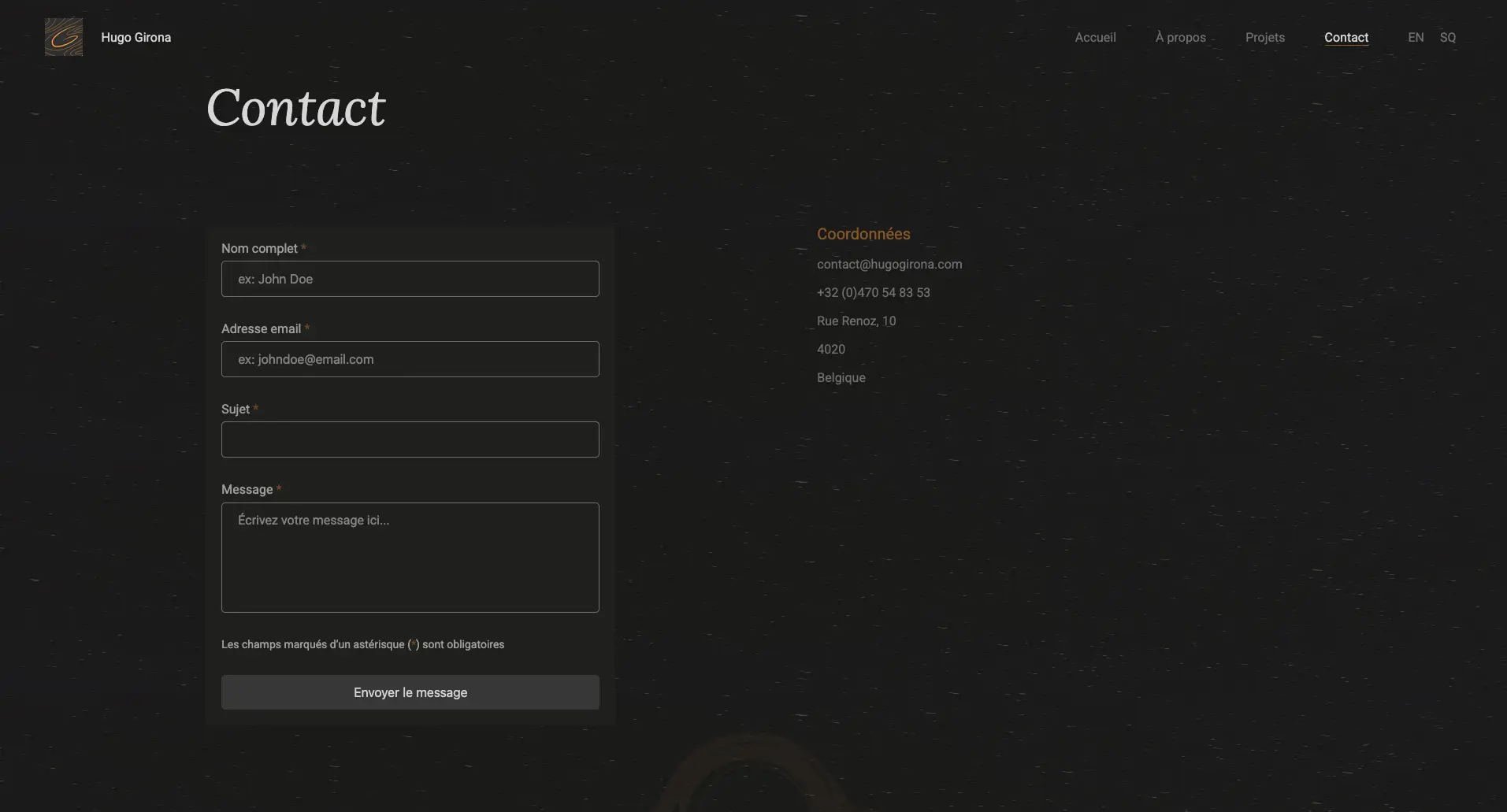Click the phone number +32 (0)470 54 83 53

click(873, 292)
